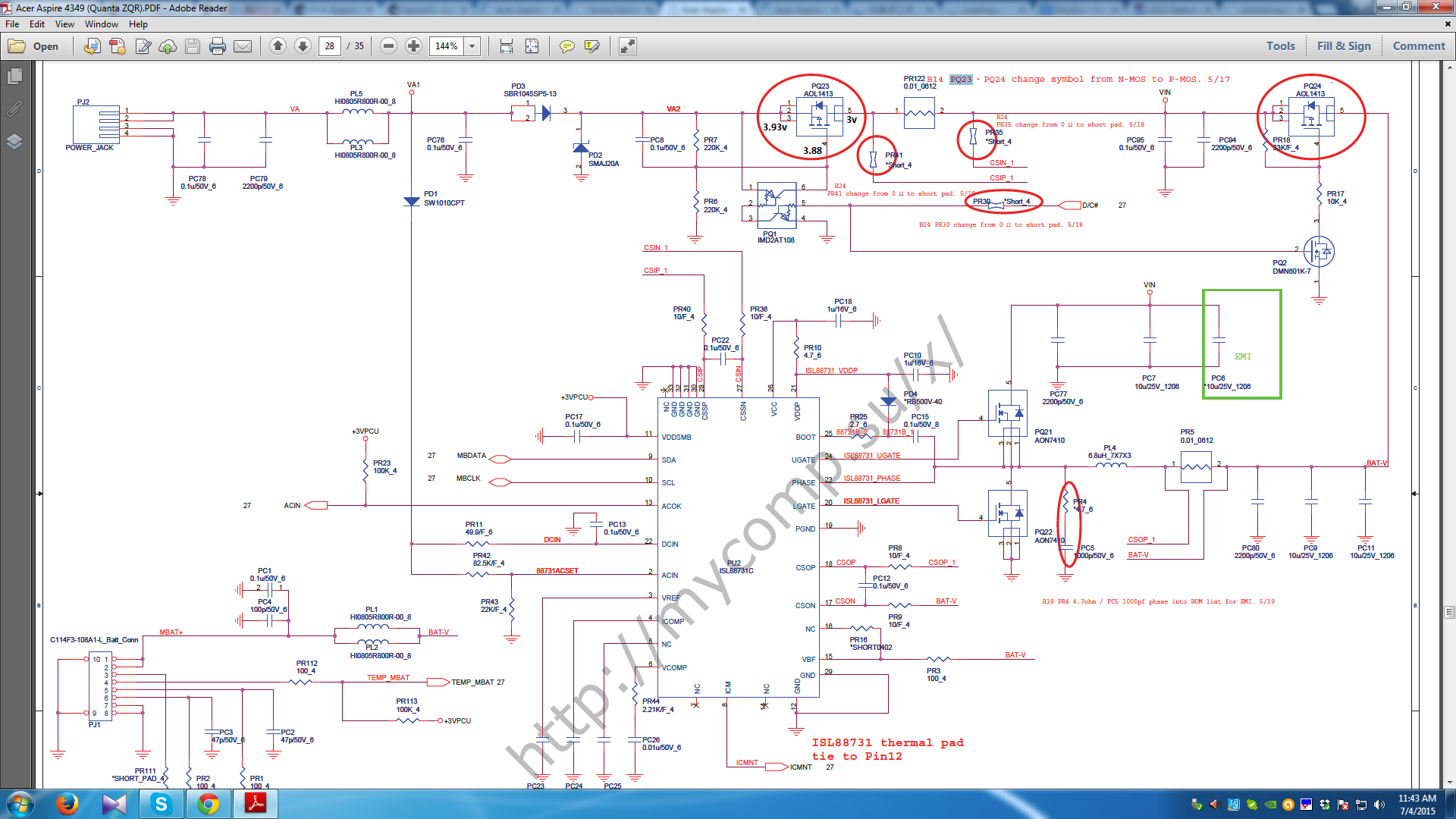
Task: Toggle fit page width scrolling
Action: 507,46
